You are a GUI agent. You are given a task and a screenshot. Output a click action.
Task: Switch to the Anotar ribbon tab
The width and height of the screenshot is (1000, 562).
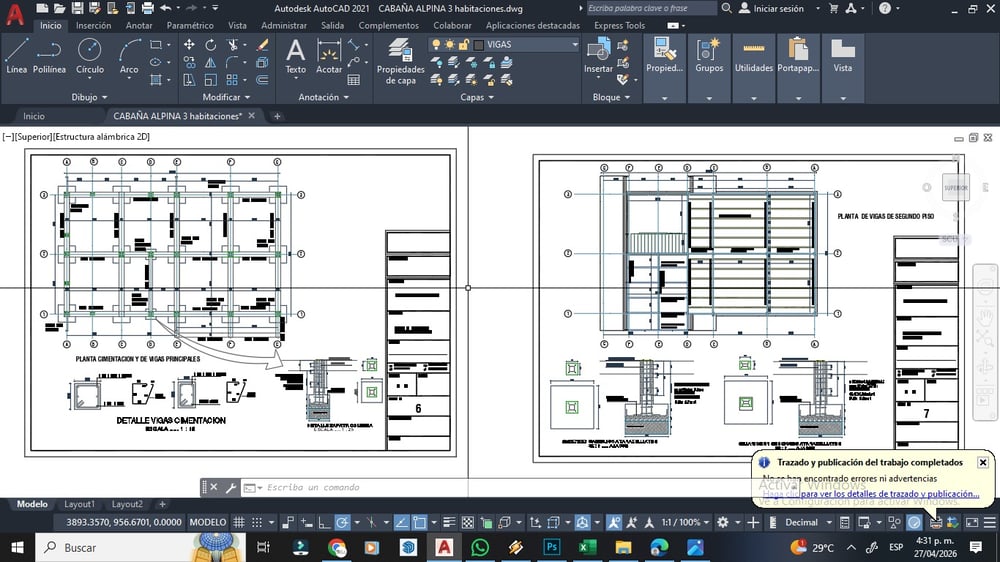pos(139,26)
